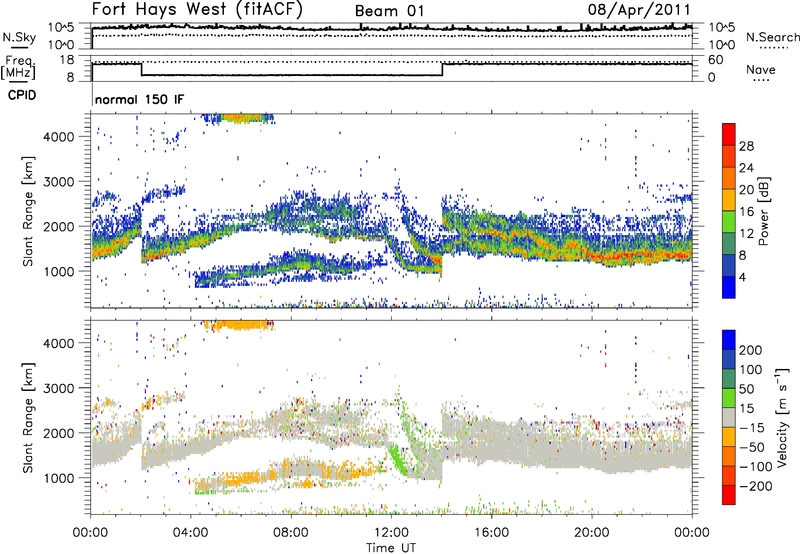Click the solid line sample under N.Sky
Image resolution: width=800 pixels, height=554 pixels.
pyautogui.click(x=19, y=47)
